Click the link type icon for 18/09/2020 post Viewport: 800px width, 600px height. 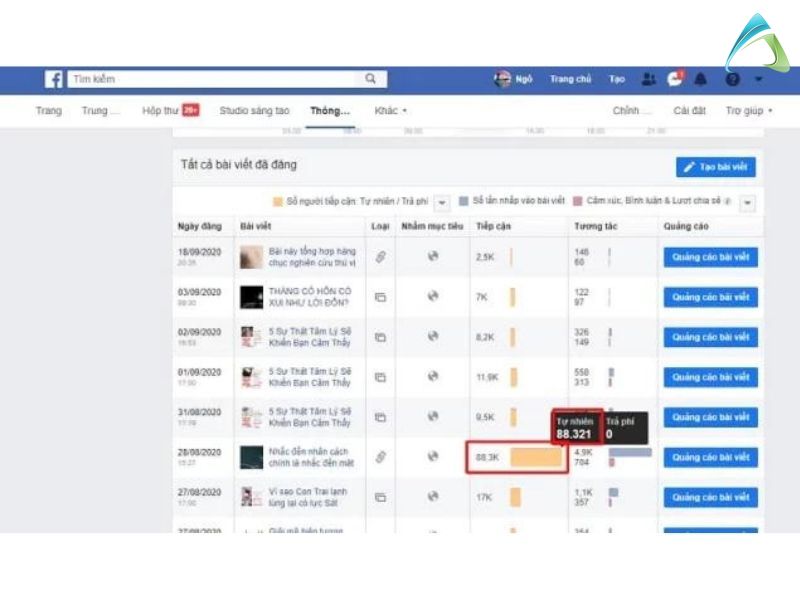coord(380,257)
